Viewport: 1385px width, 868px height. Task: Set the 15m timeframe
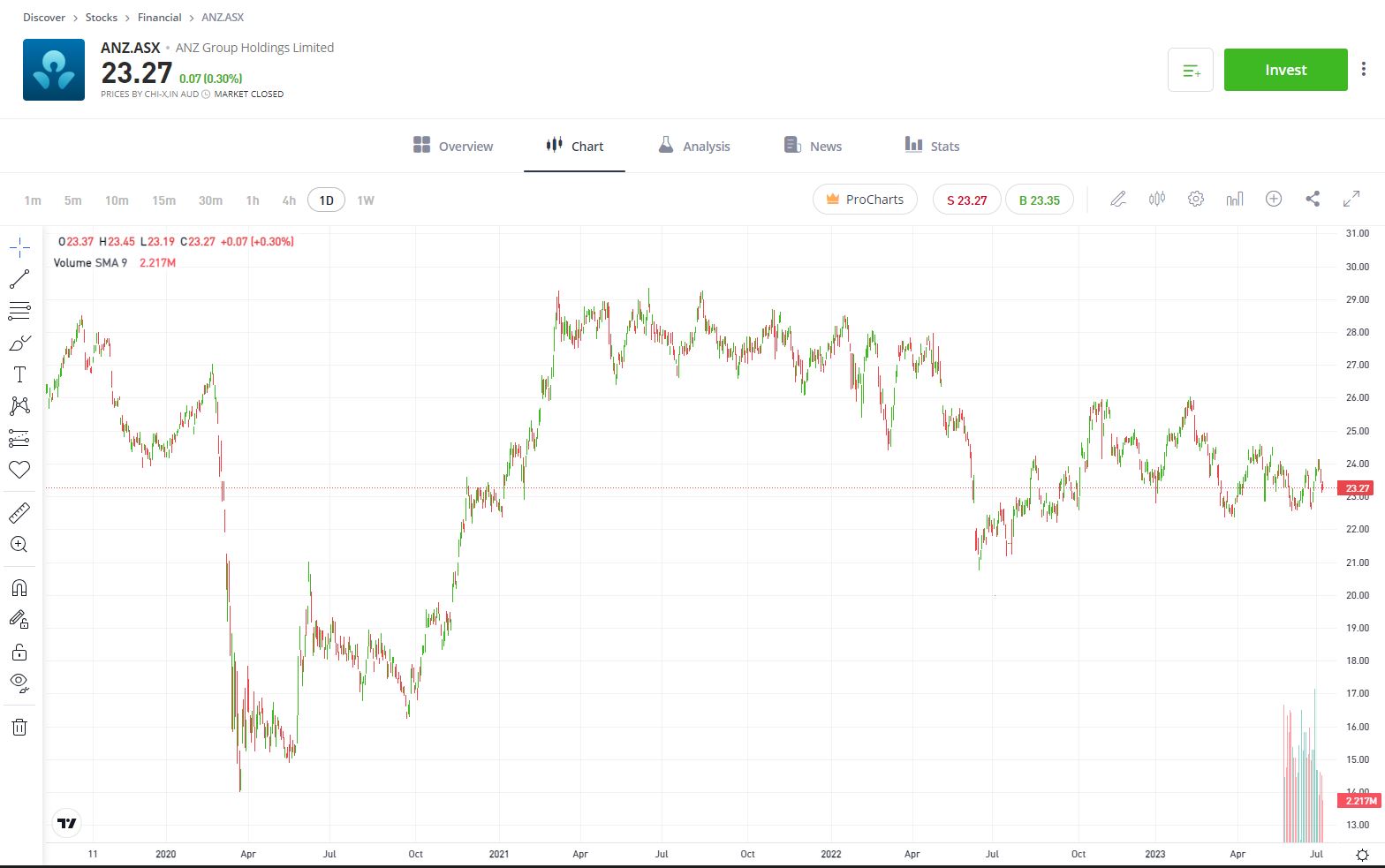click(163, 200)
